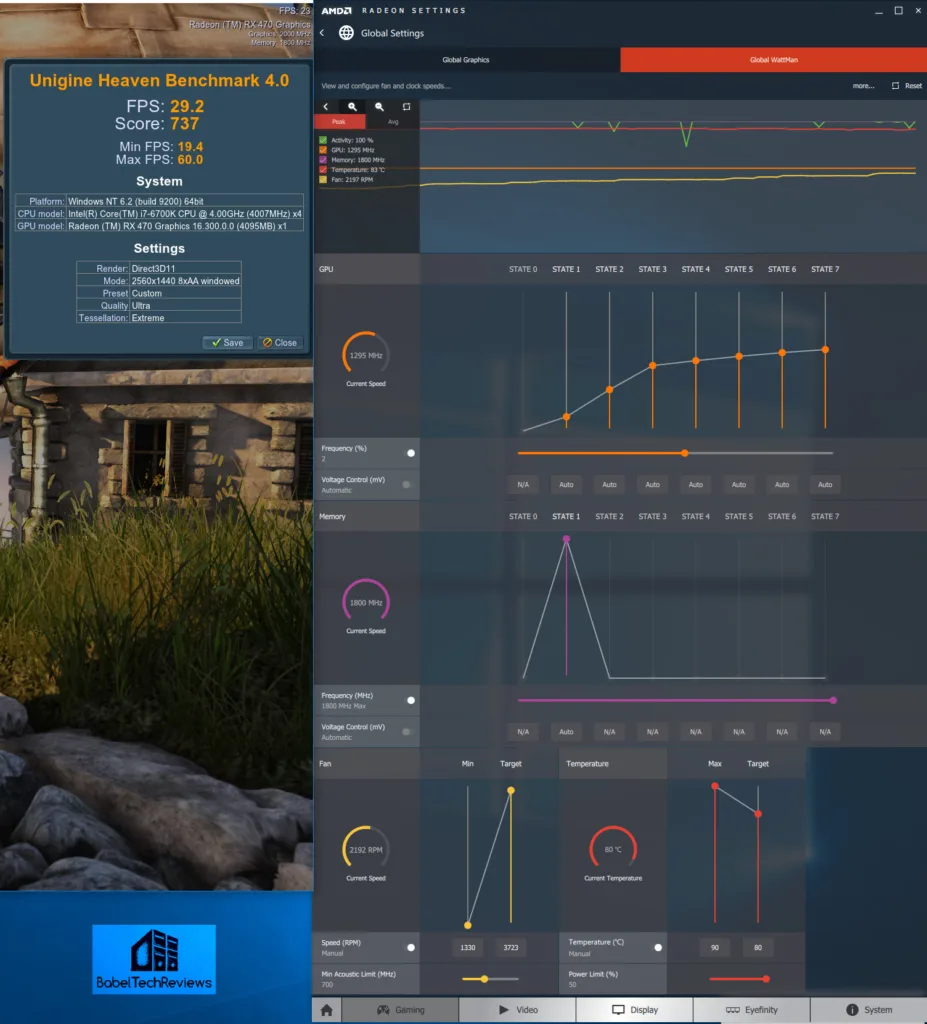
Task: Click '2560x1440 8xAA windowed' mode value
Action: click(x=186, y=281)
